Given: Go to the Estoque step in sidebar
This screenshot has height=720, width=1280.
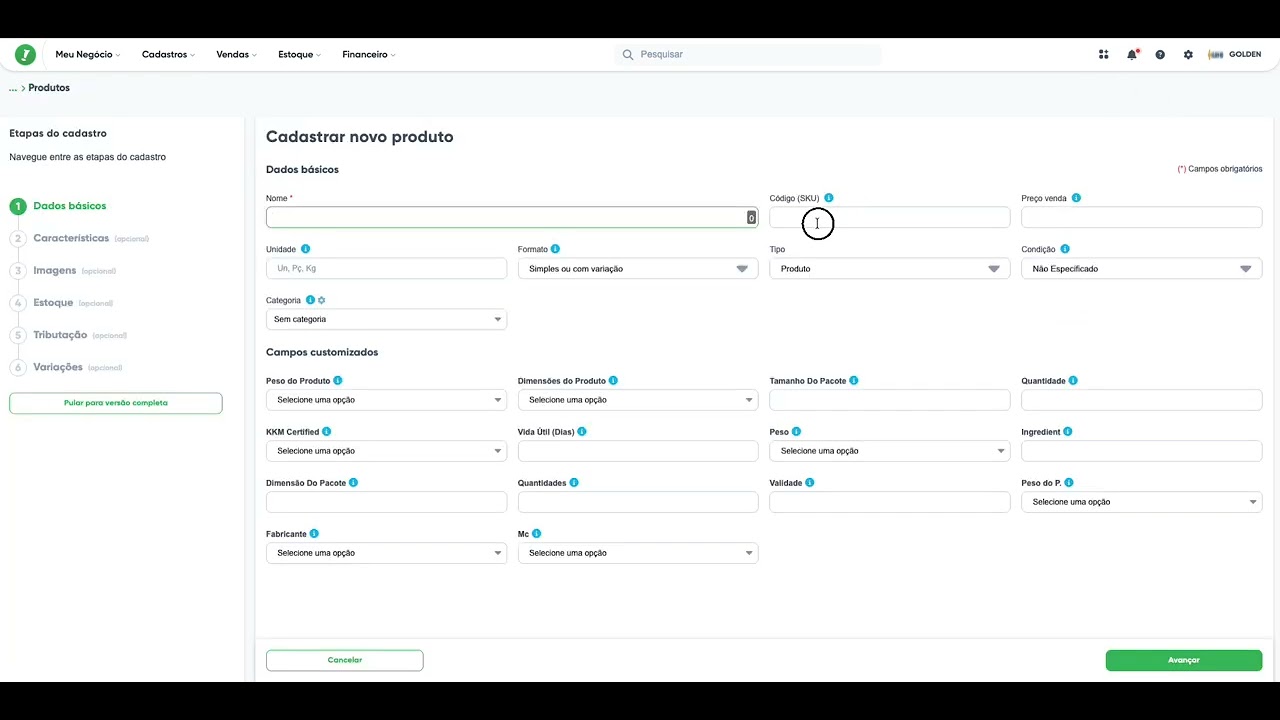Looking at the screenshot, I should [x=61, y=303].
